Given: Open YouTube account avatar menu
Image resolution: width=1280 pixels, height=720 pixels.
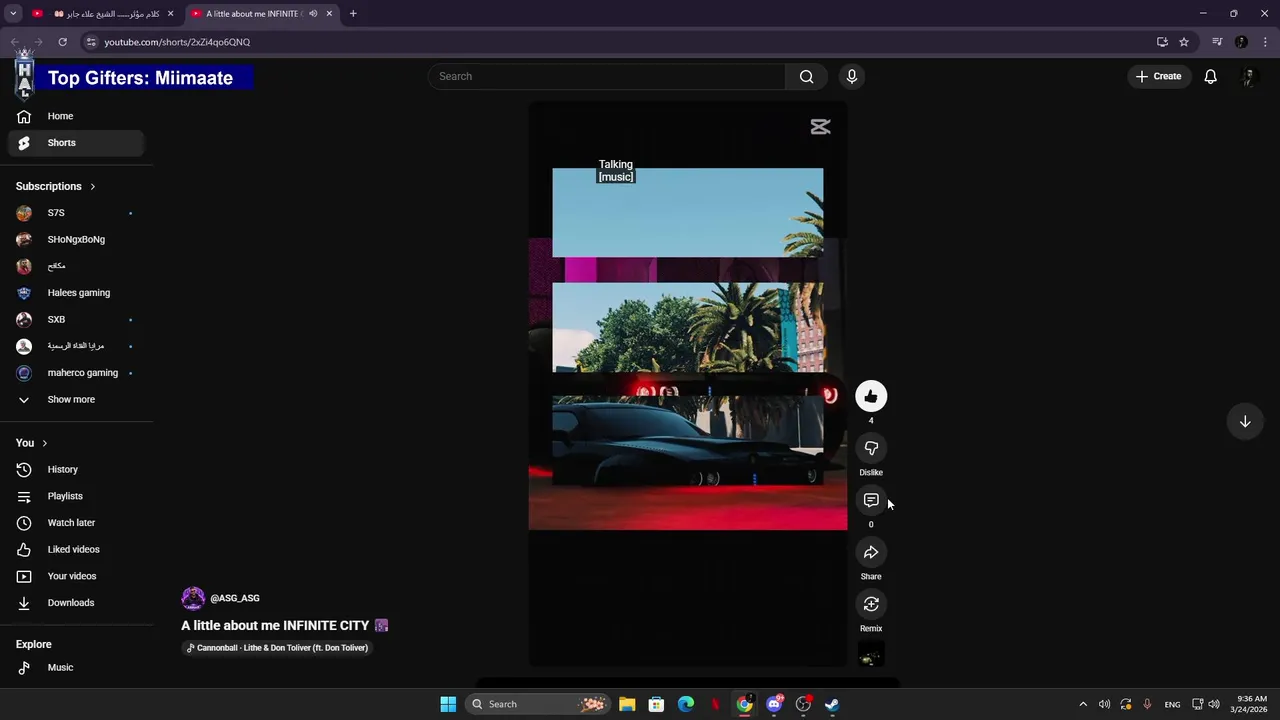Looking at the screenshot, I should 1248,76.
